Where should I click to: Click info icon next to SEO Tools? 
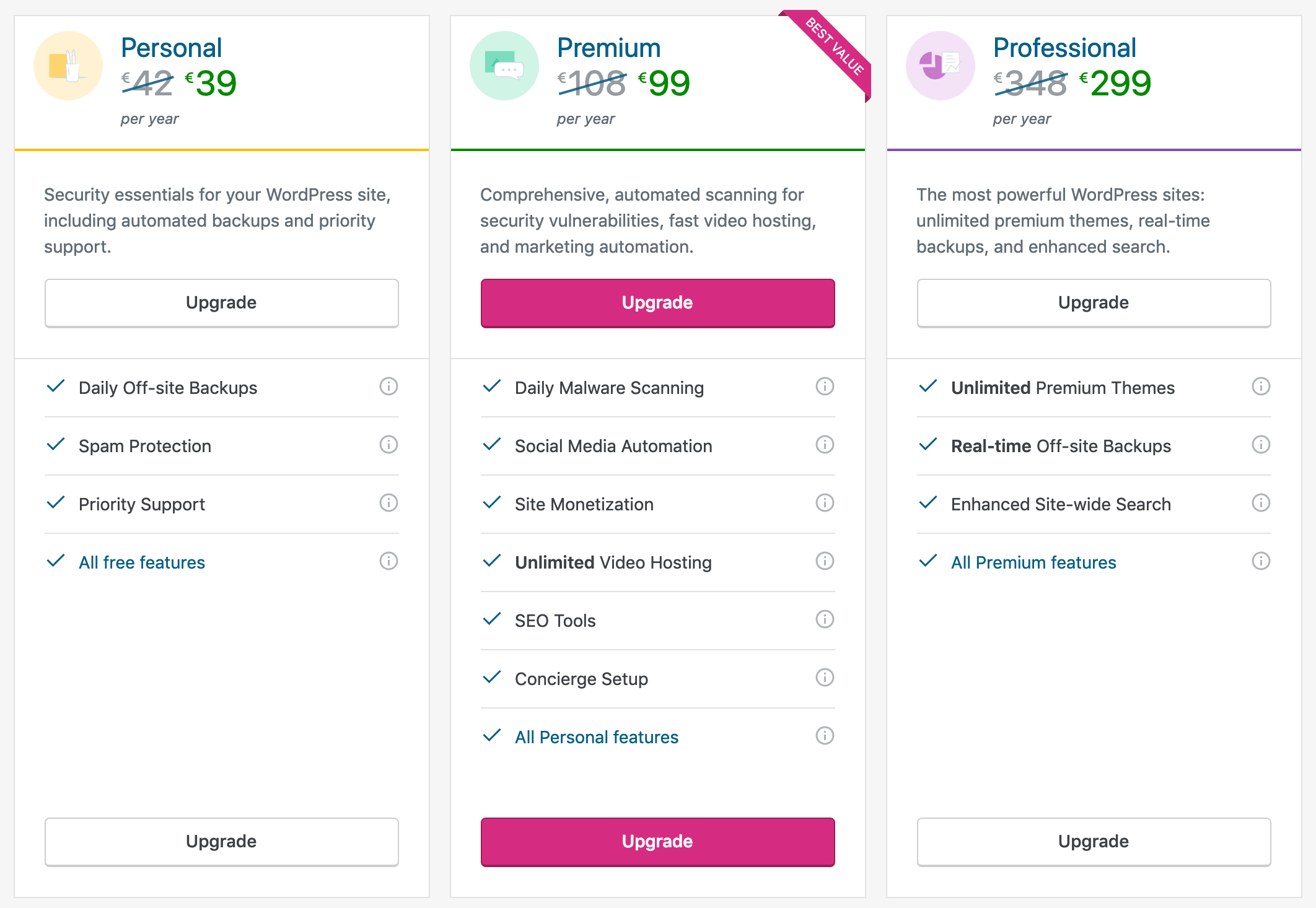point(825,619)
